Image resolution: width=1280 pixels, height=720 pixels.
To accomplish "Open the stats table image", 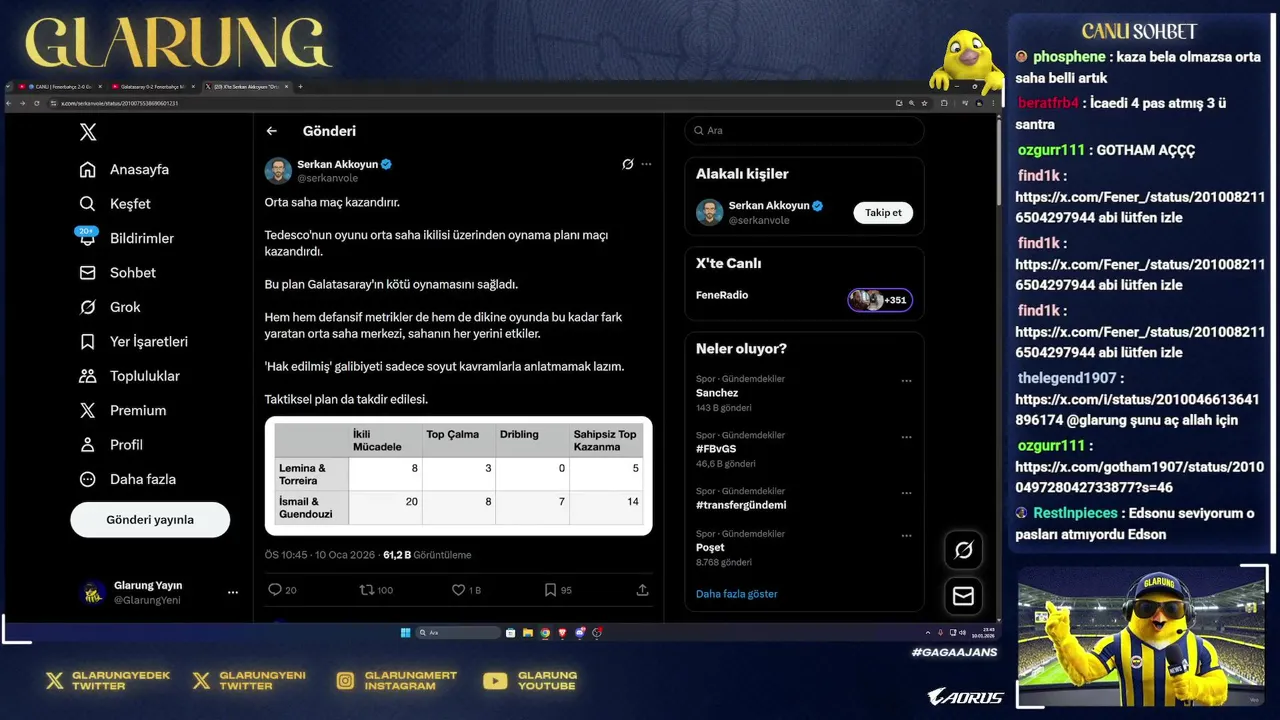I will [x=459, y=476].
